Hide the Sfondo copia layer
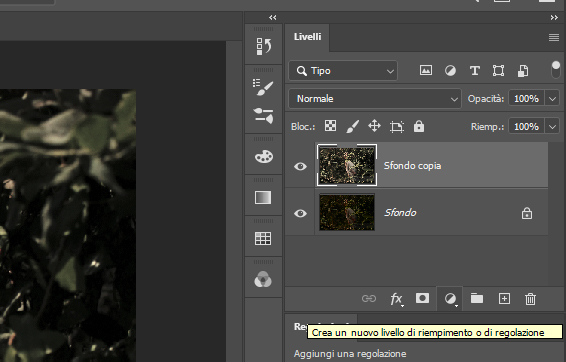Image resolution: width=566 pixels, height=362 pixels. (x=300, y=166)
